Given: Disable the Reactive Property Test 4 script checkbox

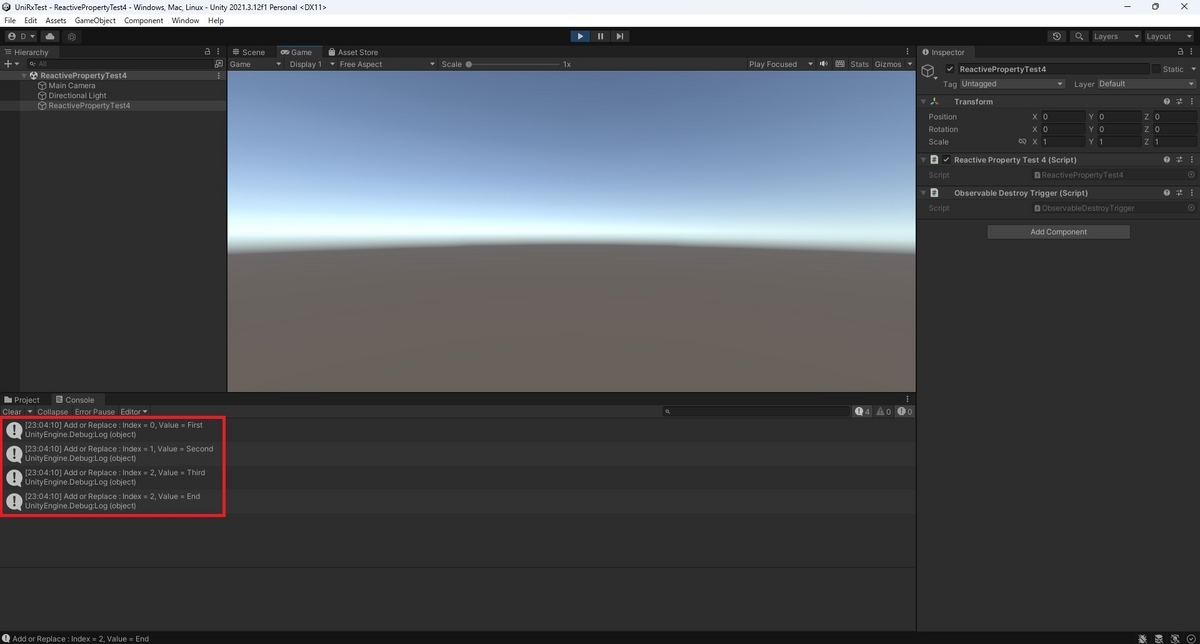Looking at the screenshot, I should point(946,160).
